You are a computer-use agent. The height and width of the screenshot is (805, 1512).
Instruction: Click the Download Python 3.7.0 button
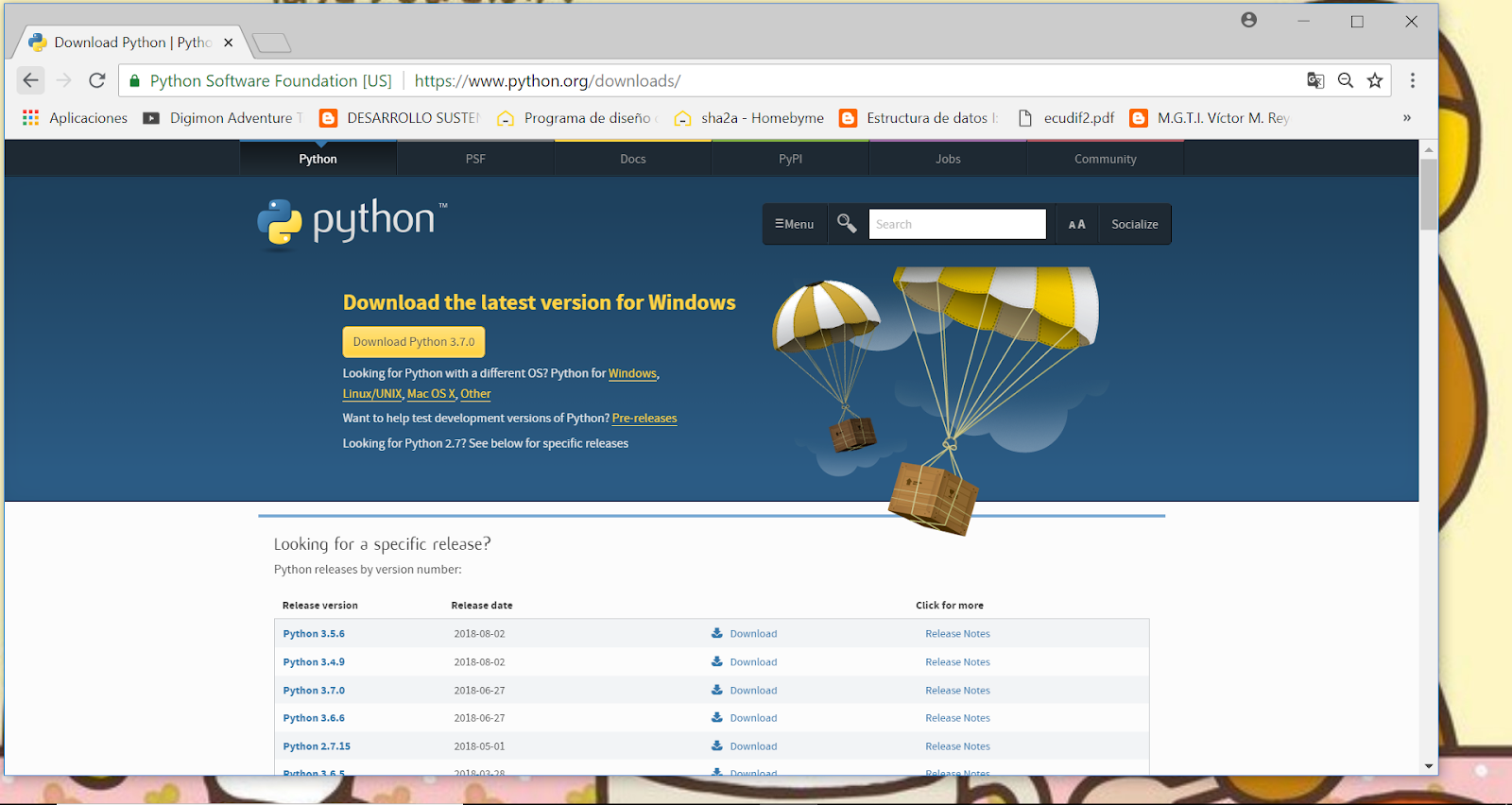click(x=414, y=342)
